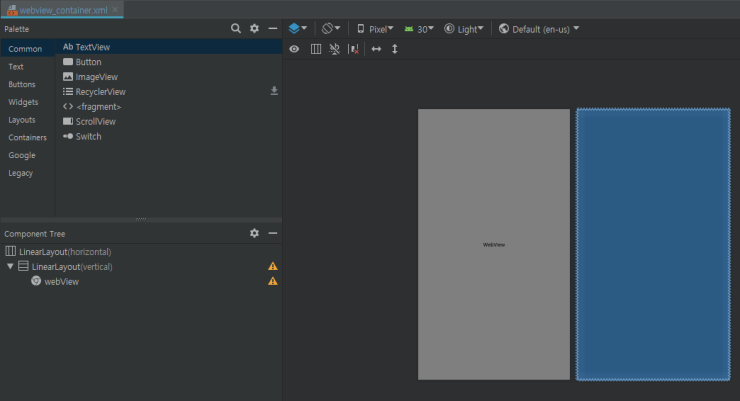Click warning icon next to webView
This screenshot has height=401, width=740.
[x=273, y=282]
